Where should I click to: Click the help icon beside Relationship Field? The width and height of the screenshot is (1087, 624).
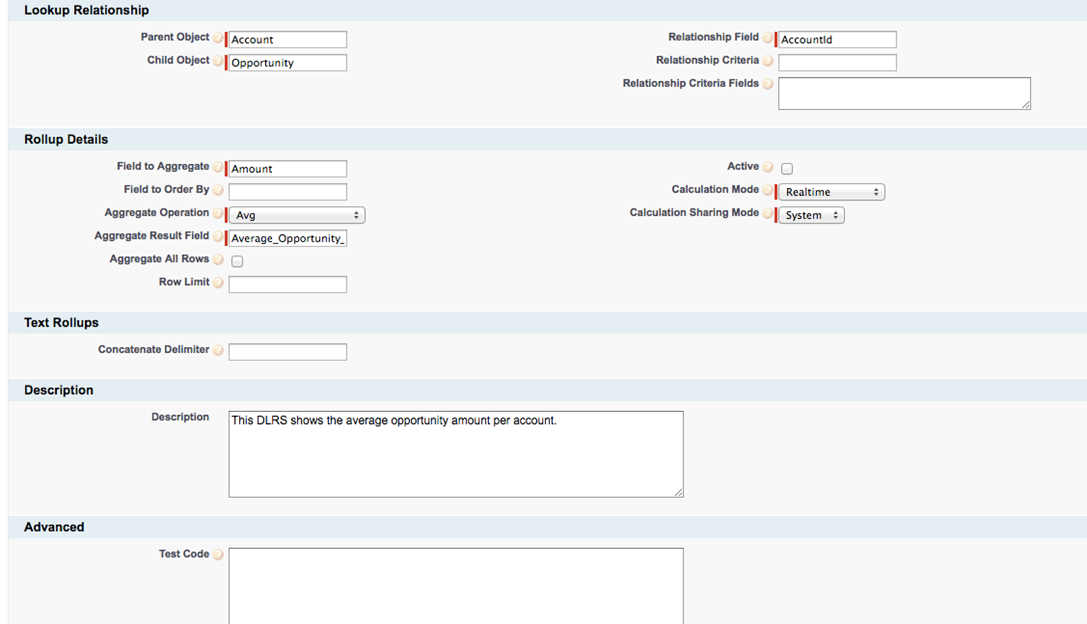click(x=768, y=38)
